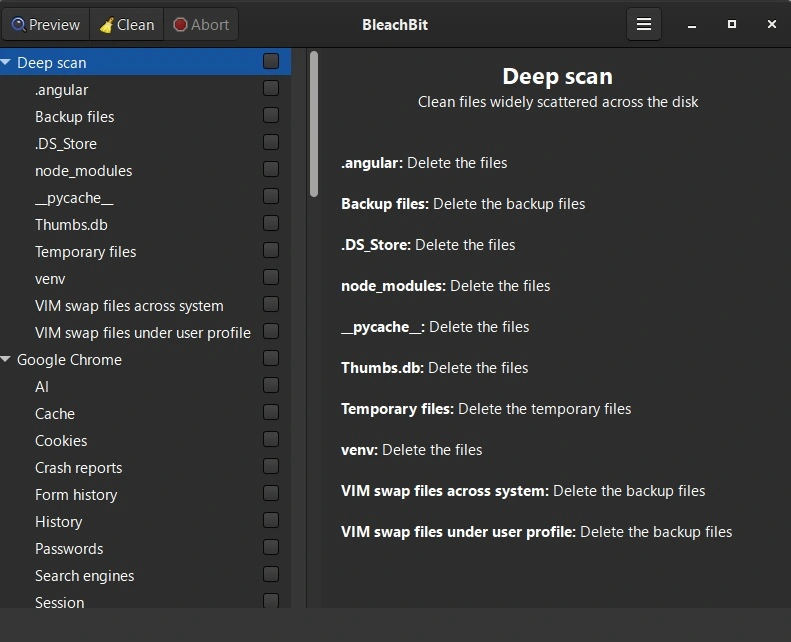This screenshot has height=642, width=791.
Task: Collapse the Deep scan tree group
Action: 6,62
